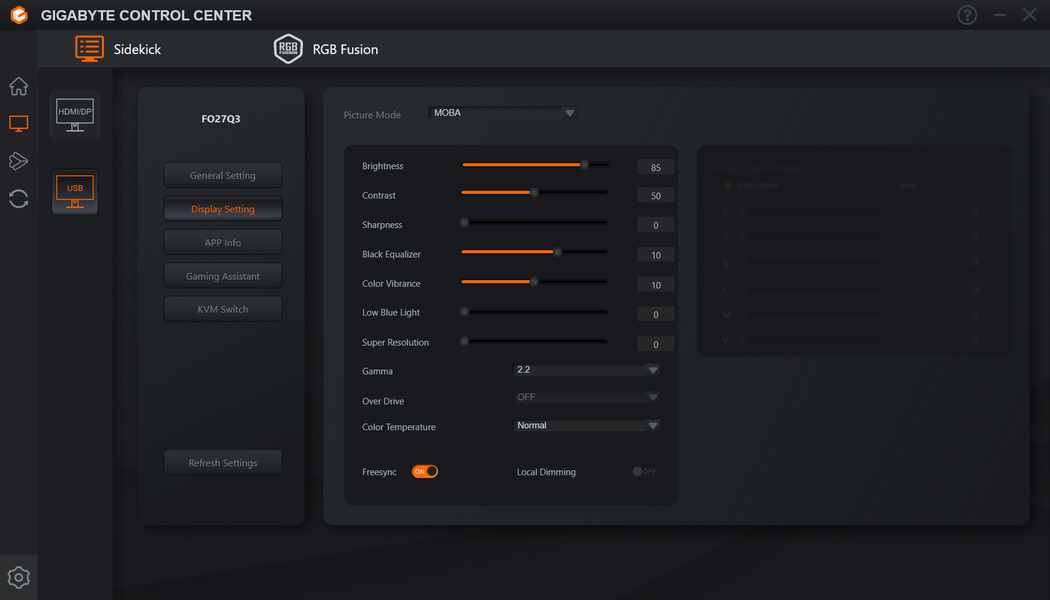Screen dimensions: 1050x600
Task: Go to the Home sidebar icon
Action: click(19, 86)
